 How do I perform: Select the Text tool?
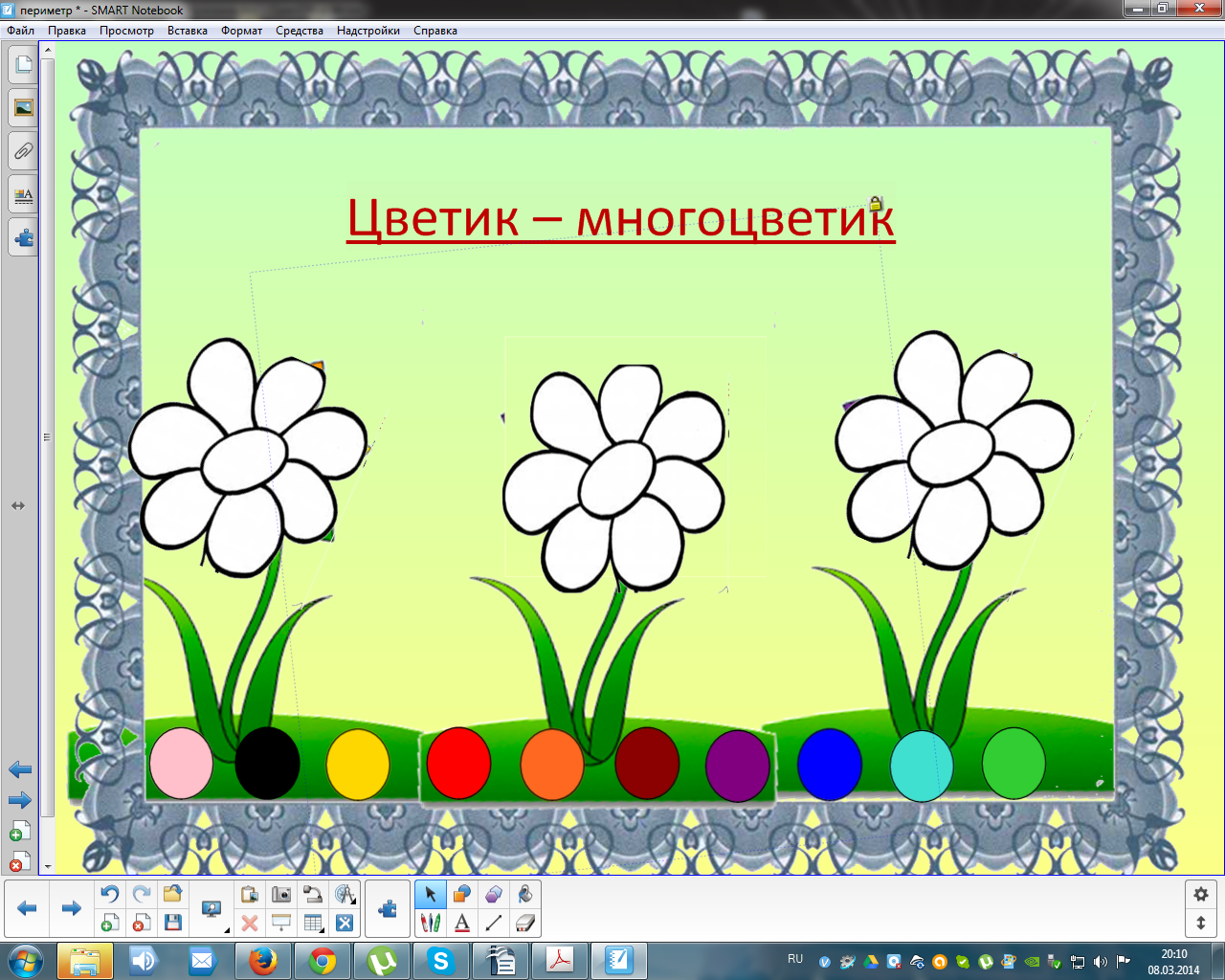coord(462,923)
